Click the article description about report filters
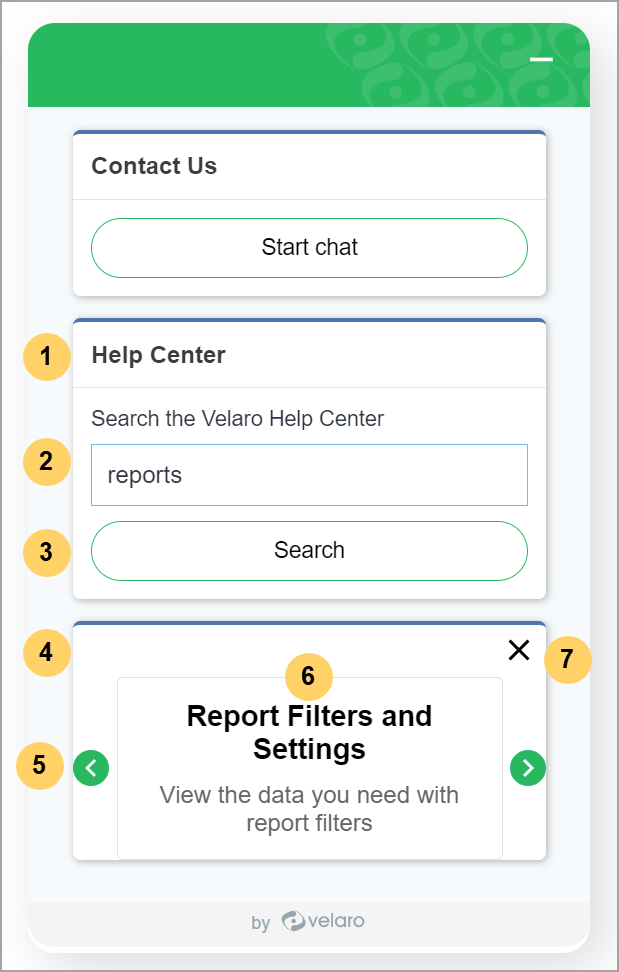619x972 pixels. pyautogui.click(x=309, y=809)
